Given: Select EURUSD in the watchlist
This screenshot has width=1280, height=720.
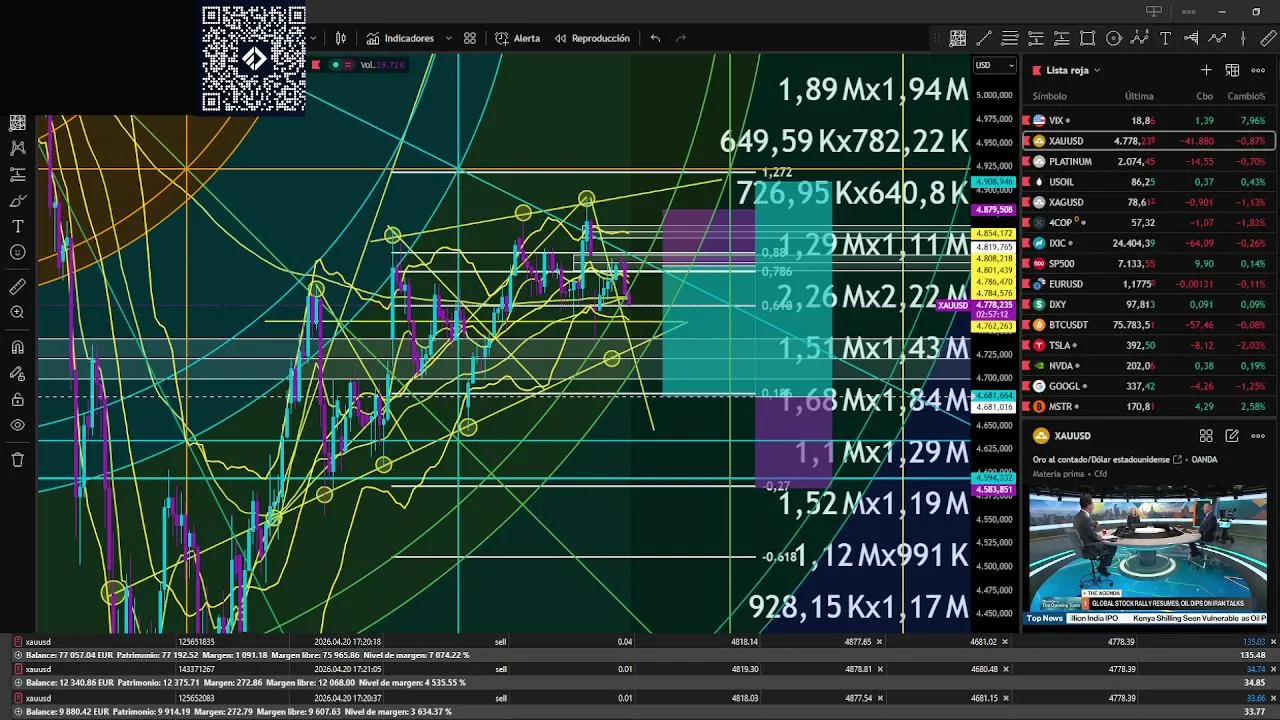Looking at the screenshot, I should click(1149, 284).
